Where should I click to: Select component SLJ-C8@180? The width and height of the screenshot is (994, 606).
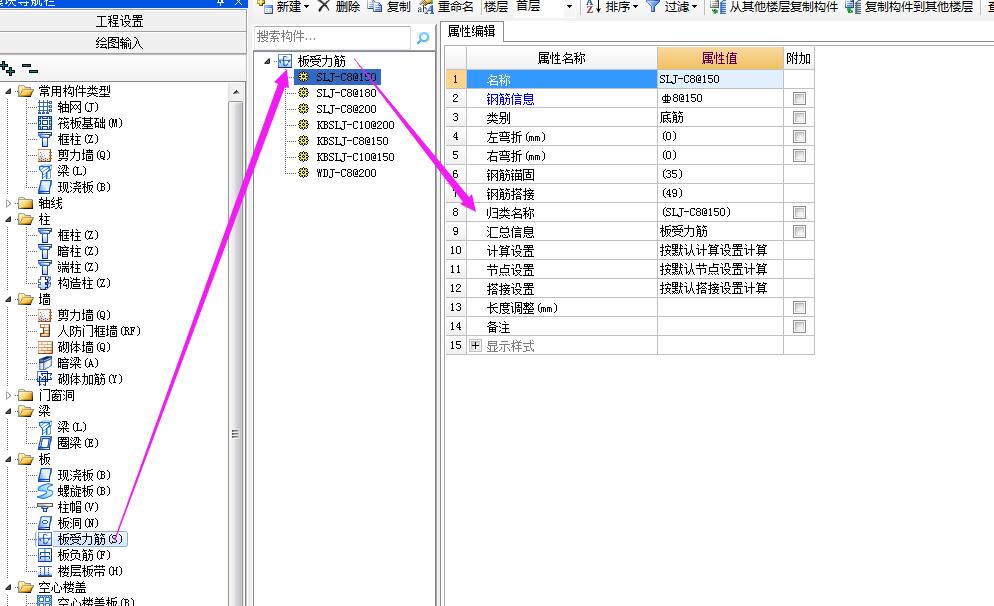point(346,93)
